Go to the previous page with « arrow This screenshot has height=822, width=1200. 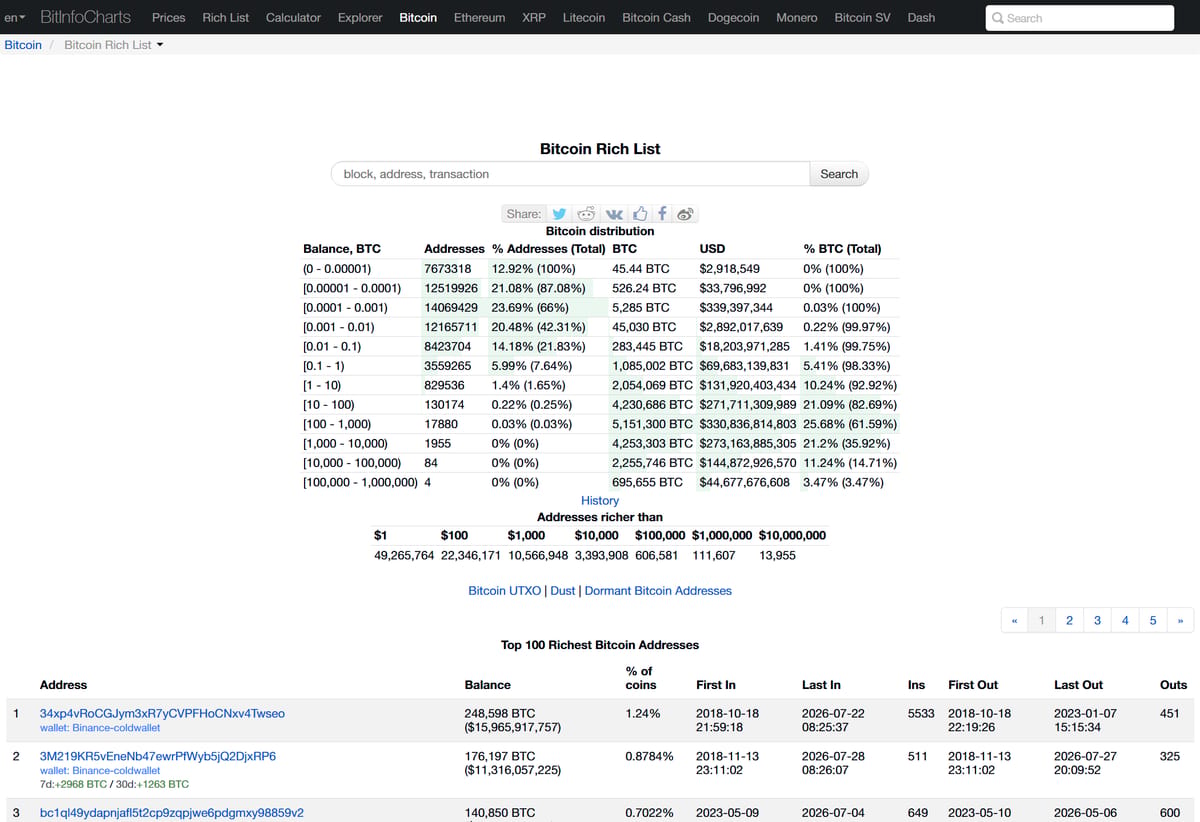(x=1014, y=621)
